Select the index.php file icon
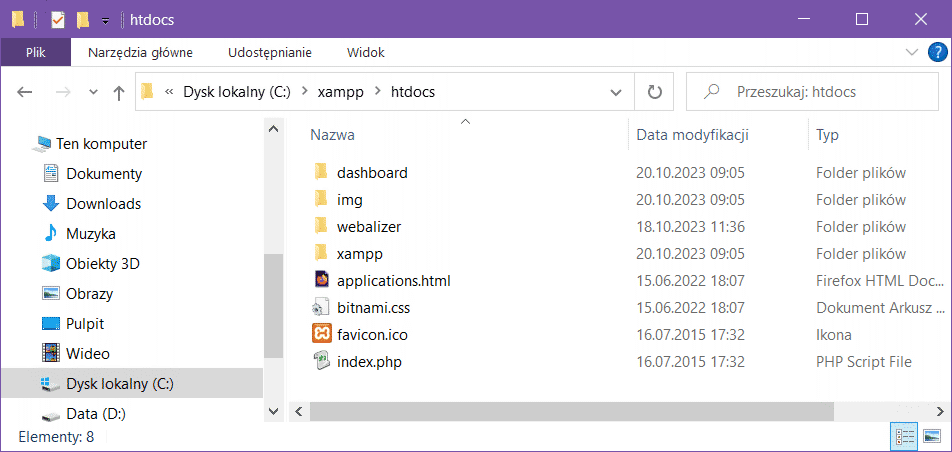 pos(321,361)
